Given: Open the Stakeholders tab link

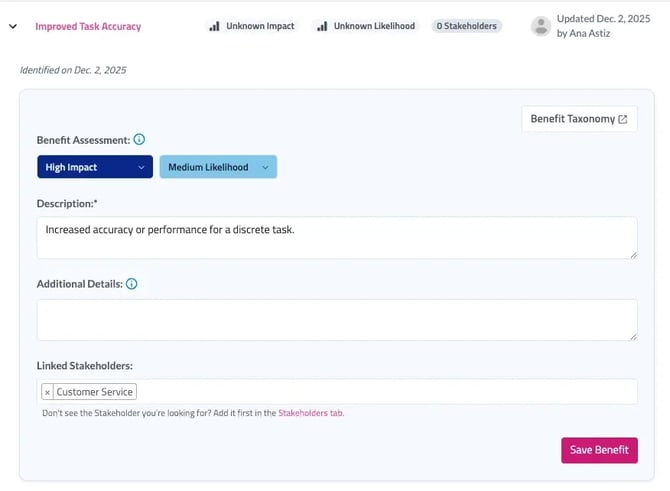Looking at the screenshot, I should (311, 413).
